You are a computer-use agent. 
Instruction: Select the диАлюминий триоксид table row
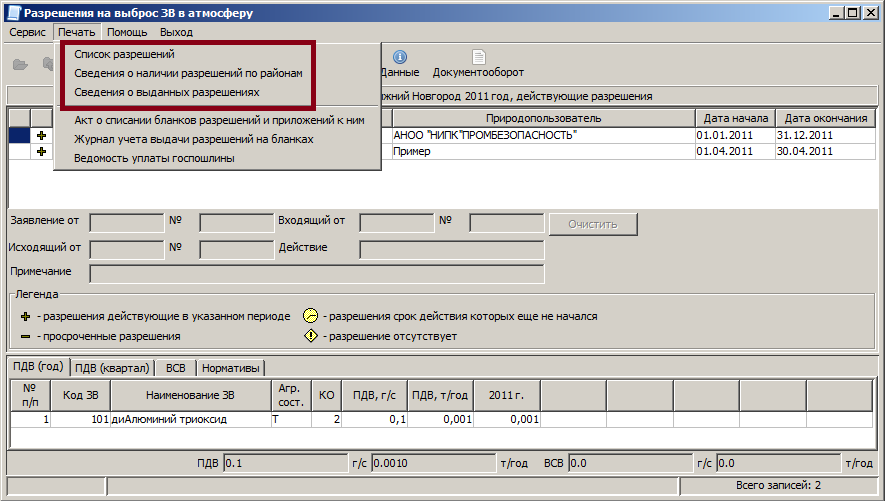tap(168, 420)
